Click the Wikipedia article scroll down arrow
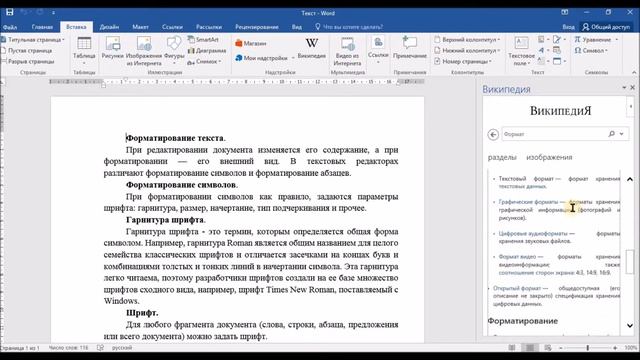The height and width of the screenshot is (360, 640). (x=630, y=326)
